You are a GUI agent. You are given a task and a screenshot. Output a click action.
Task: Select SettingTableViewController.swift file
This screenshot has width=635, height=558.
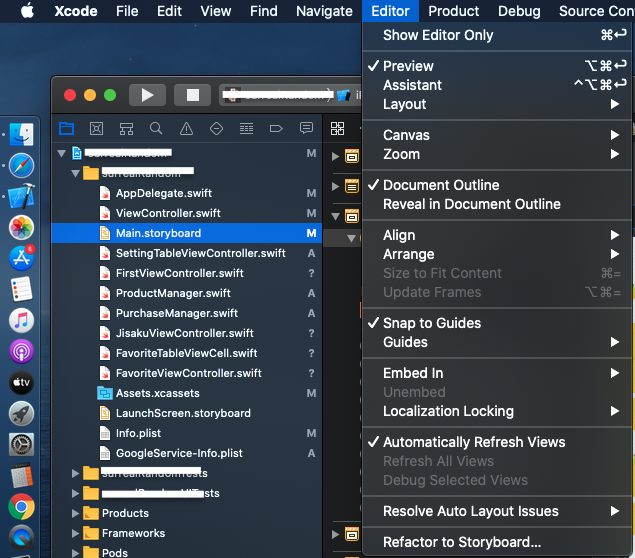pyautogui.click(x=187, y=253)
